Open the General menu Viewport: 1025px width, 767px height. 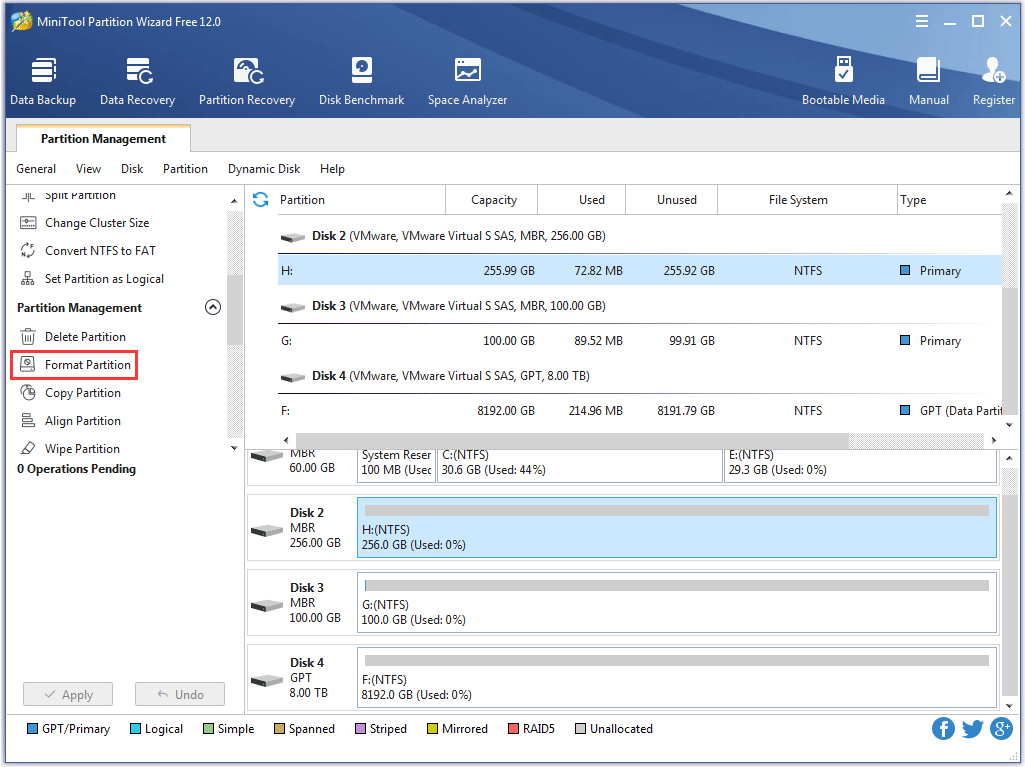36,169
